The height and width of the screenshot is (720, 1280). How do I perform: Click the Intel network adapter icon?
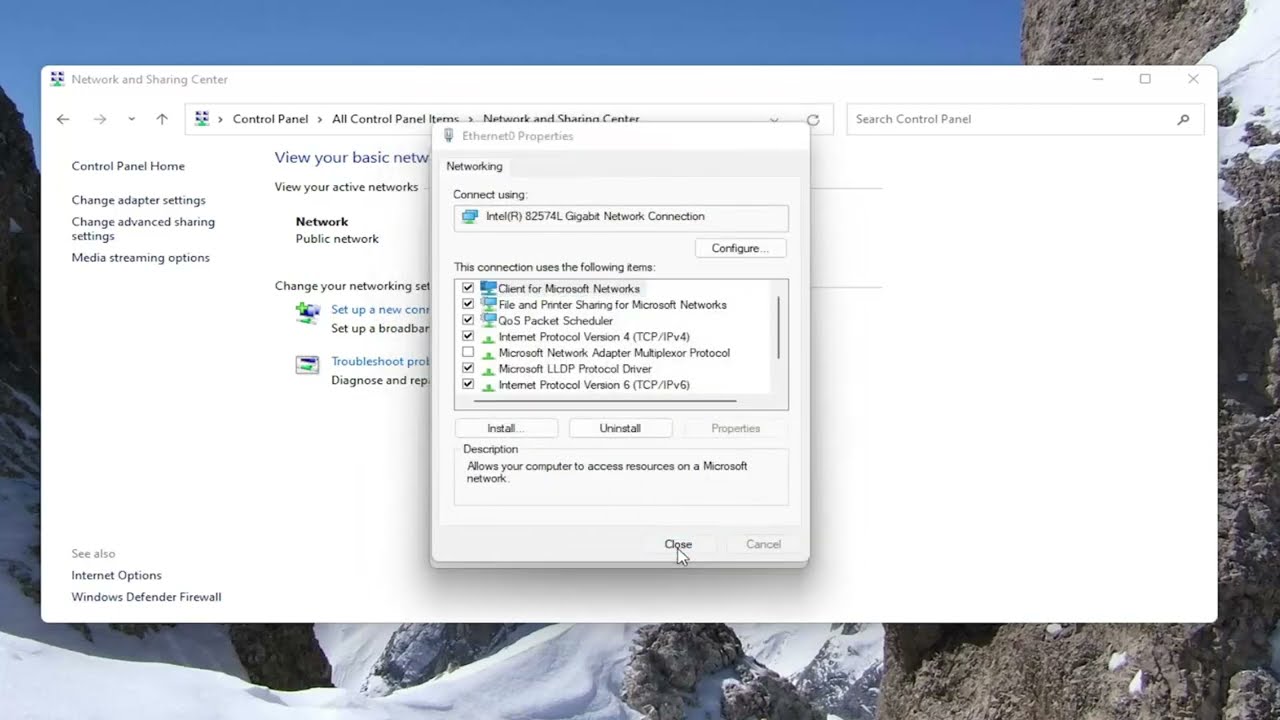pos(470,216)
